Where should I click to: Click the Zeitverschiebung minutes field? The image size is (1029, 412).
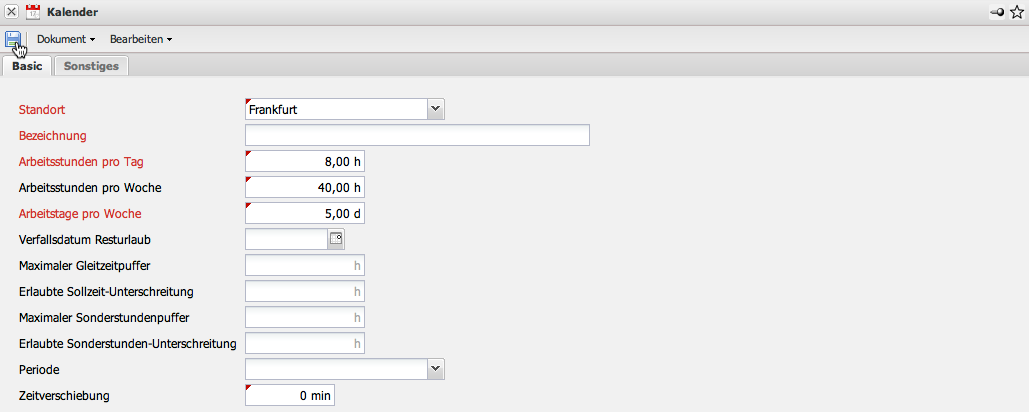pos(290,395)
